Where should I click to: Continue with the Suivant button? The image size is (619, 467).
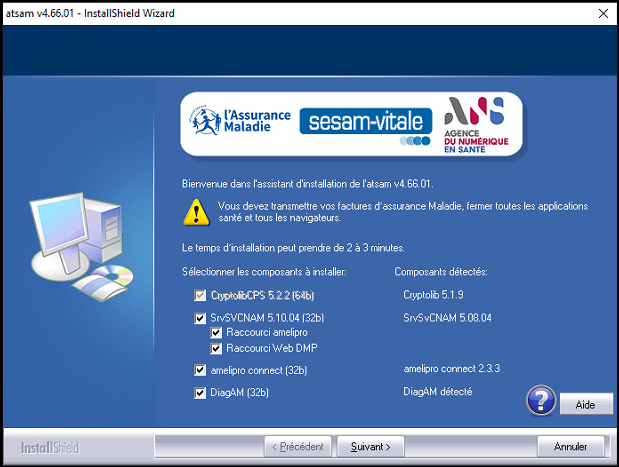(370, 446)
